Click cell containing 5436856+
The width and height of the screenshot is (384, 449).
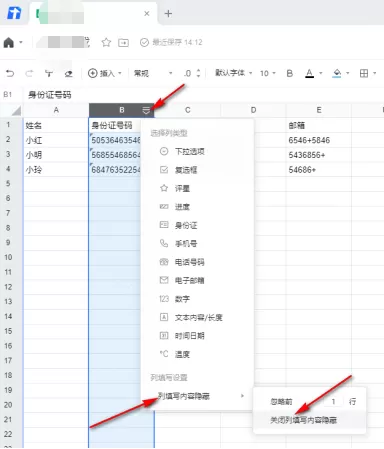pos(319,155)
